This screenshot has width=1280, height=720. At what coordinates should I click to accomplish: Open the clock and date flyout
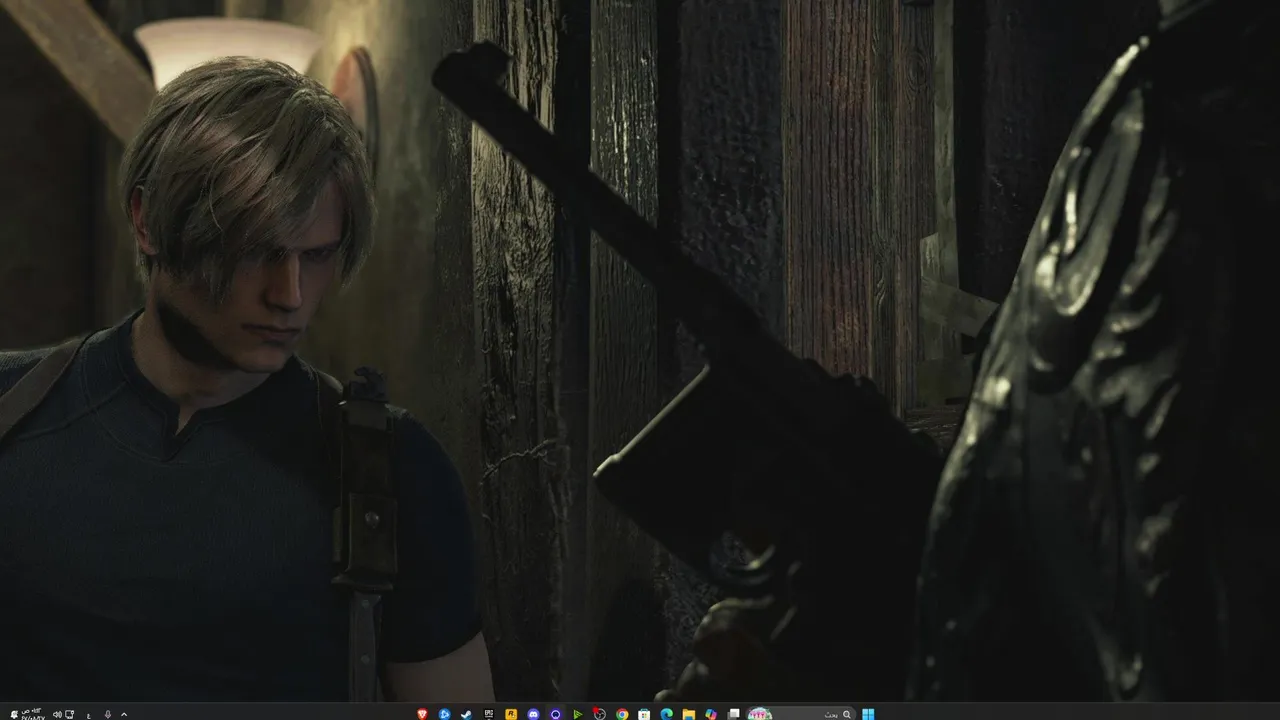tap(34, 715)
